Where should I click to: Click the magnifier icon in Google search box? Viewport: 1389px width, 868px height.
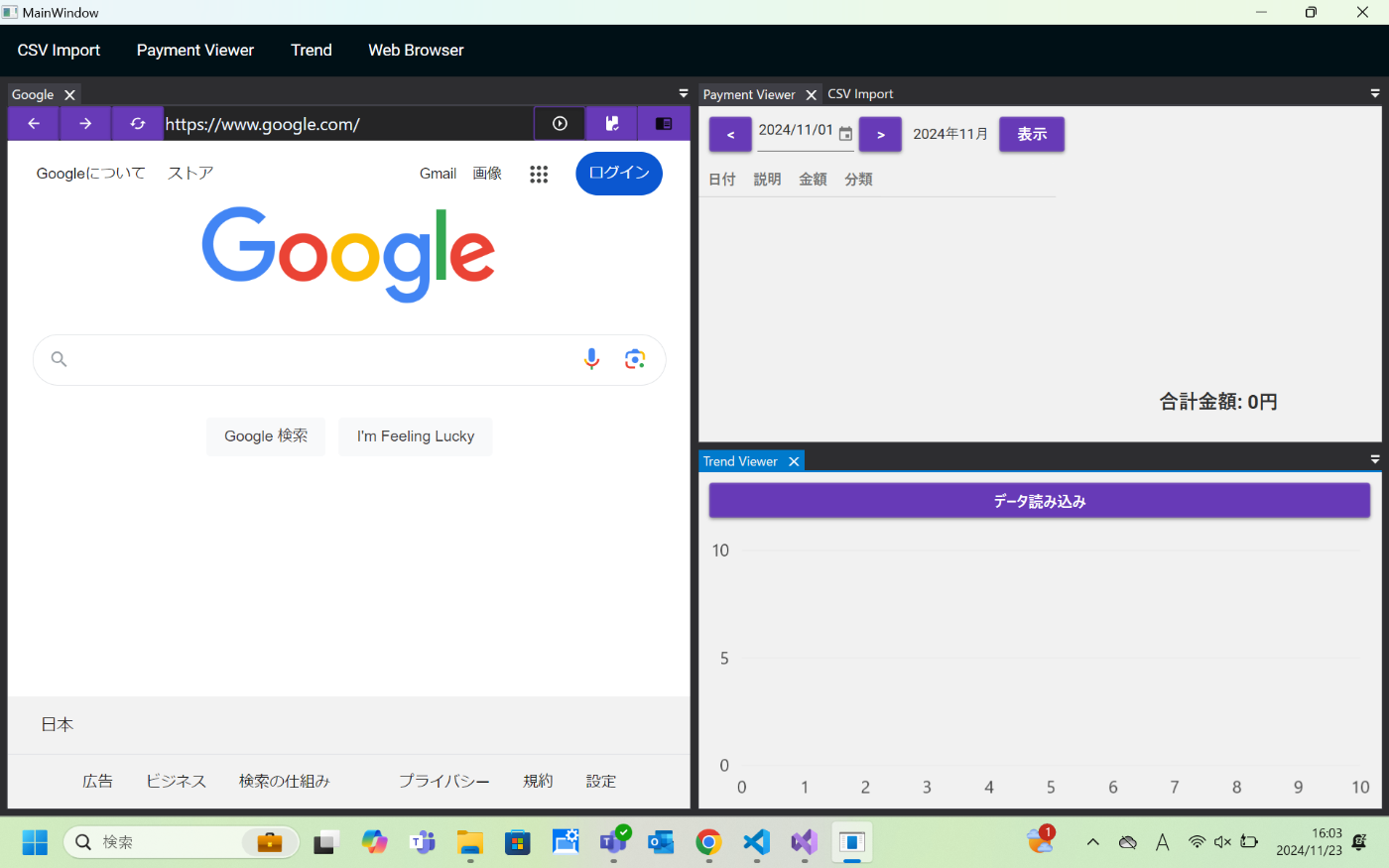click(59, 359)
